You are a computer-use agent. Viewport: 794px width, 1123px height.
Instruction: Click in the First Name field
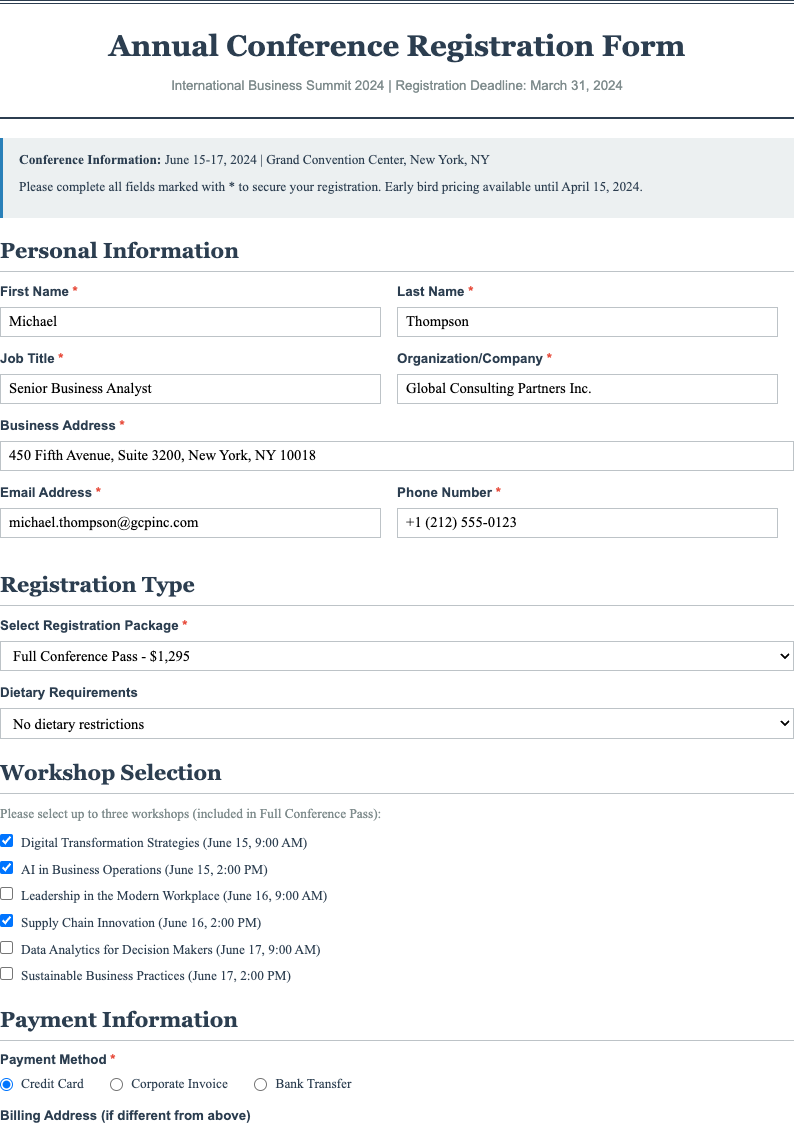coord(190,321)
